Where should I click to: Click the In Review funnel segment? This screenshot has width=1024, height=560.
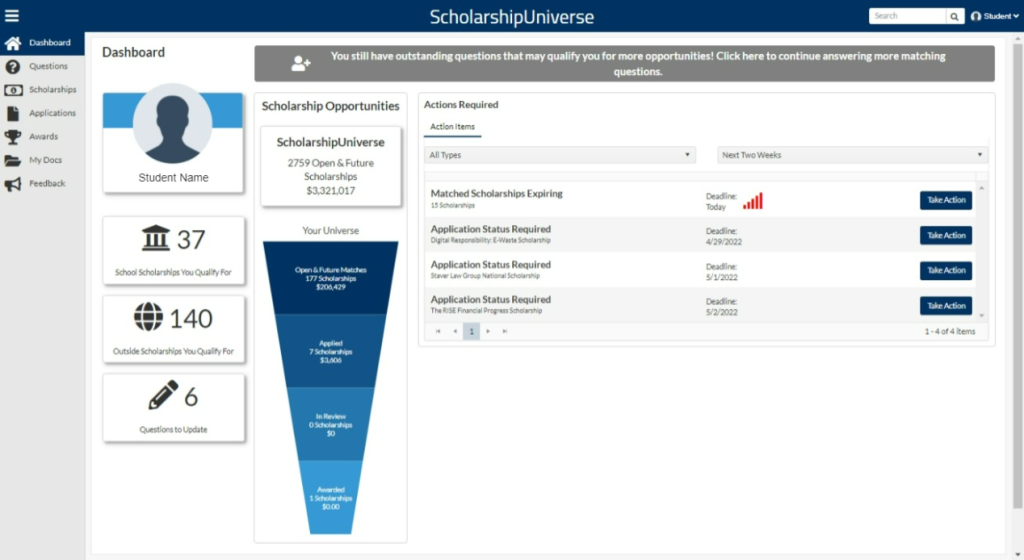click(x=330, y=424)
